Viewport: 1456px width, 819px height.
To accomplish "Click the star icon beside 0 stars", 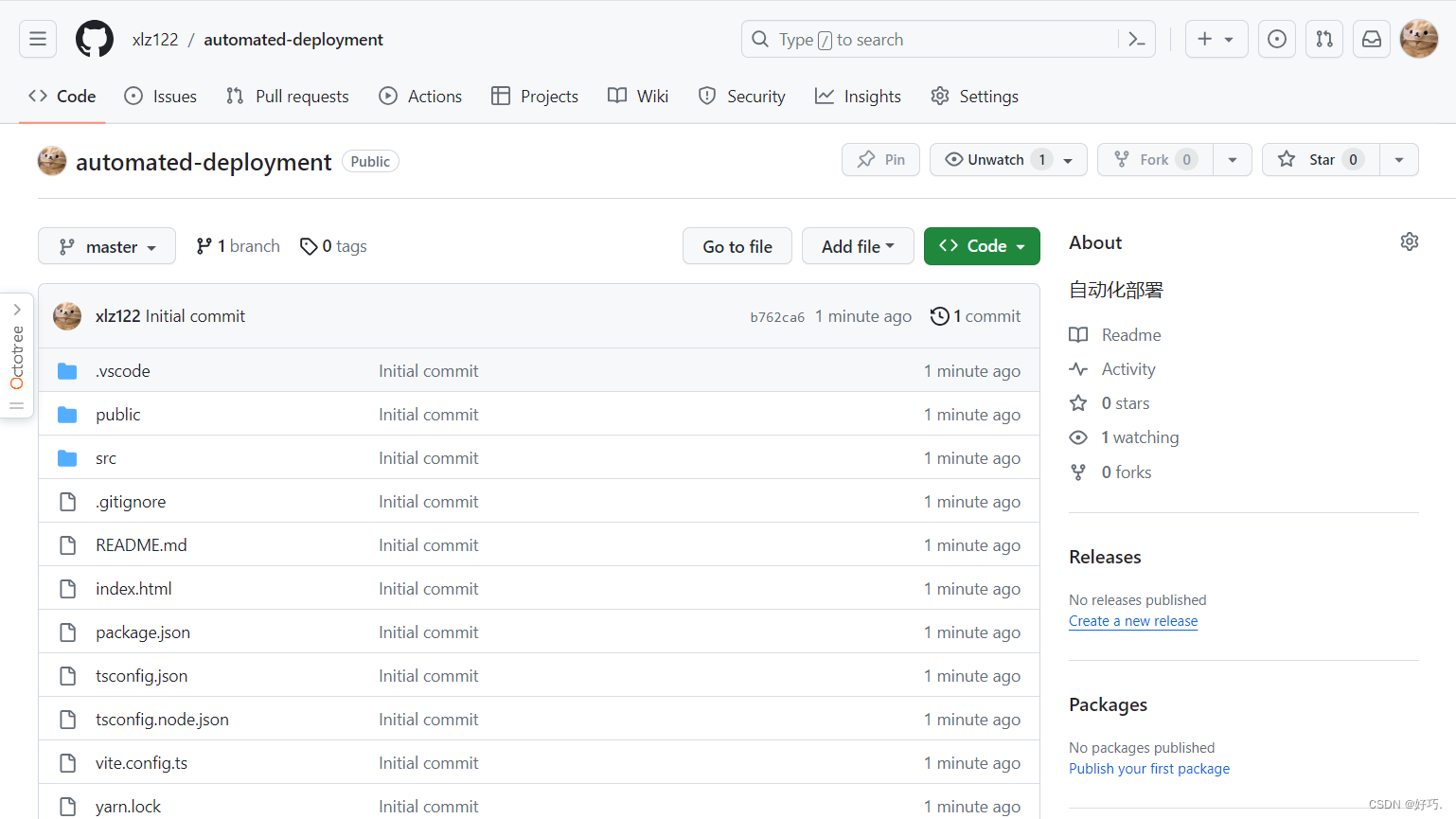I will tap(1078, 403).
